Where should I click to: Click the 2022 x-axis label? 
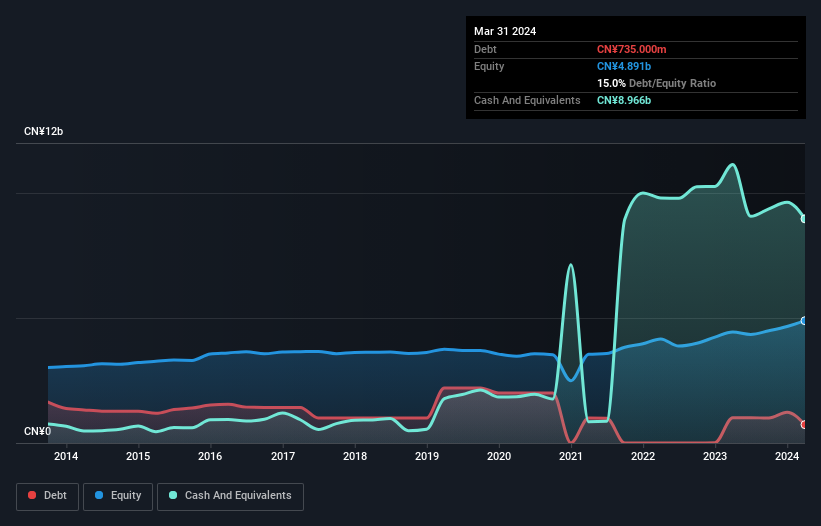coord(643,456)
